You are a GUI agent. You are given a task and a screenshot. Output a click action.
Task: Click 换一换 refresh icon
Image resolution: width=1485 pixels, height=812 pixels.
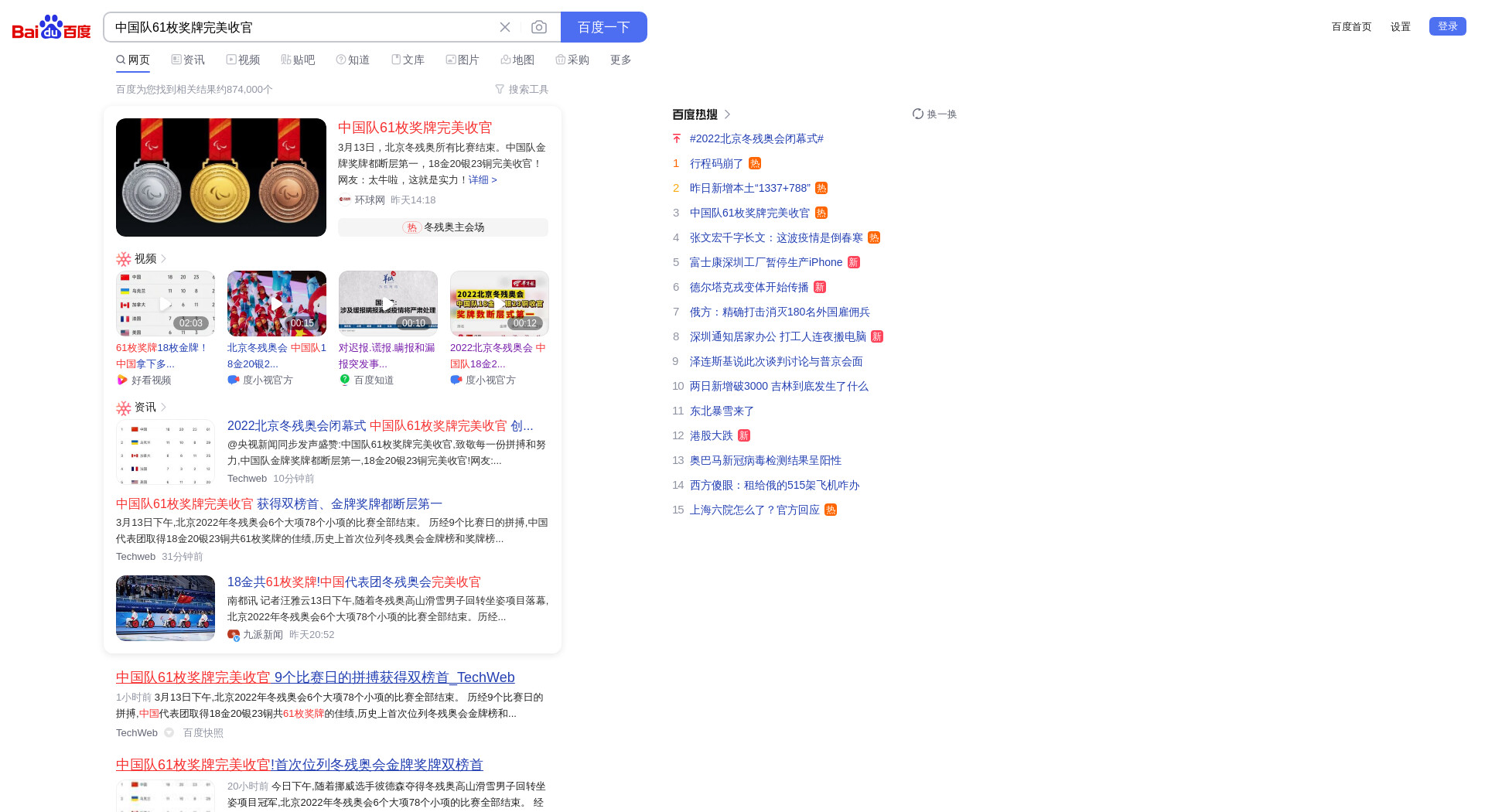918,114
